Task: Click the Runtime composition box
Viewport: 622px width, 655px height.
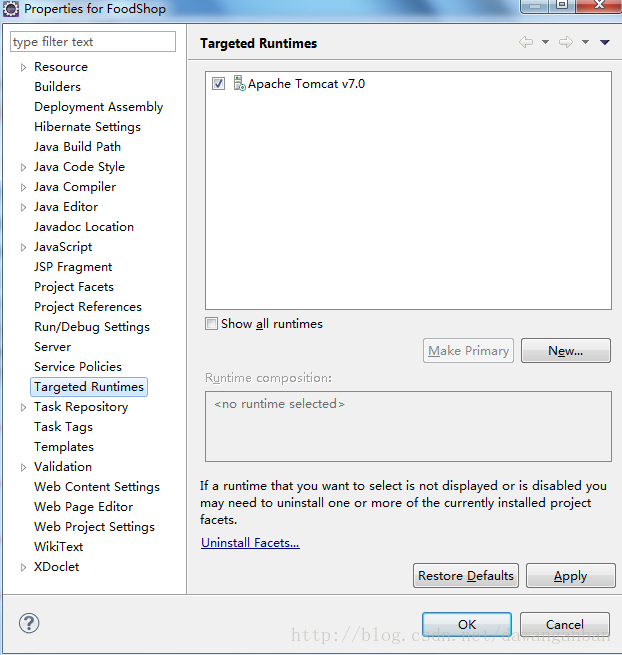Action: tap(408, 427)
